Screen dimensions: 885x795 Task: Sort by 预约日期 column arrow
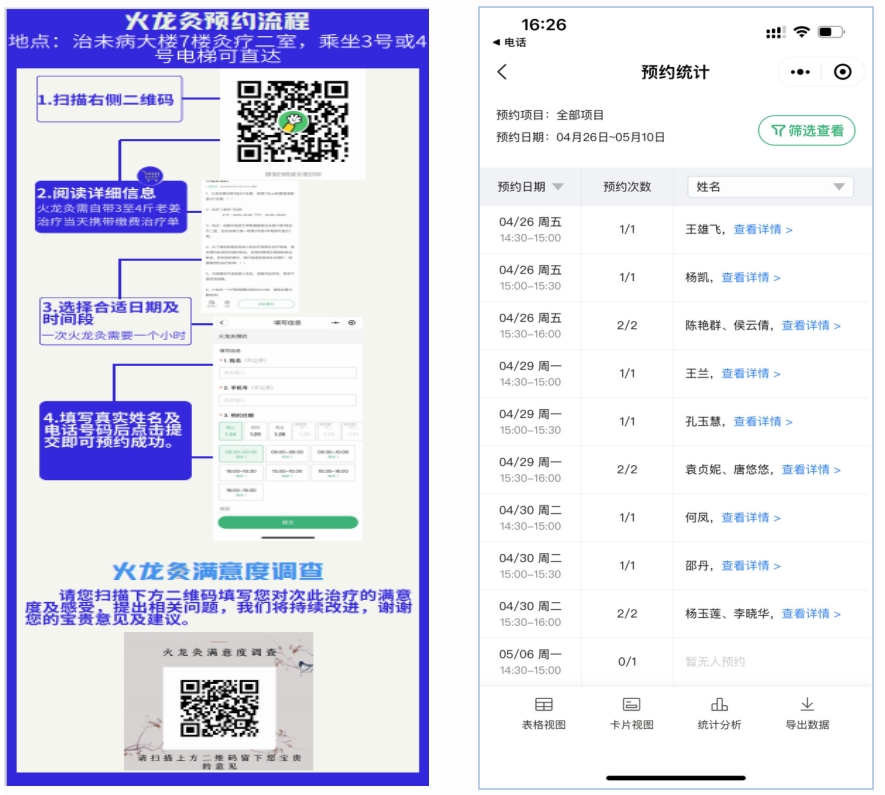tap(558, 187)
